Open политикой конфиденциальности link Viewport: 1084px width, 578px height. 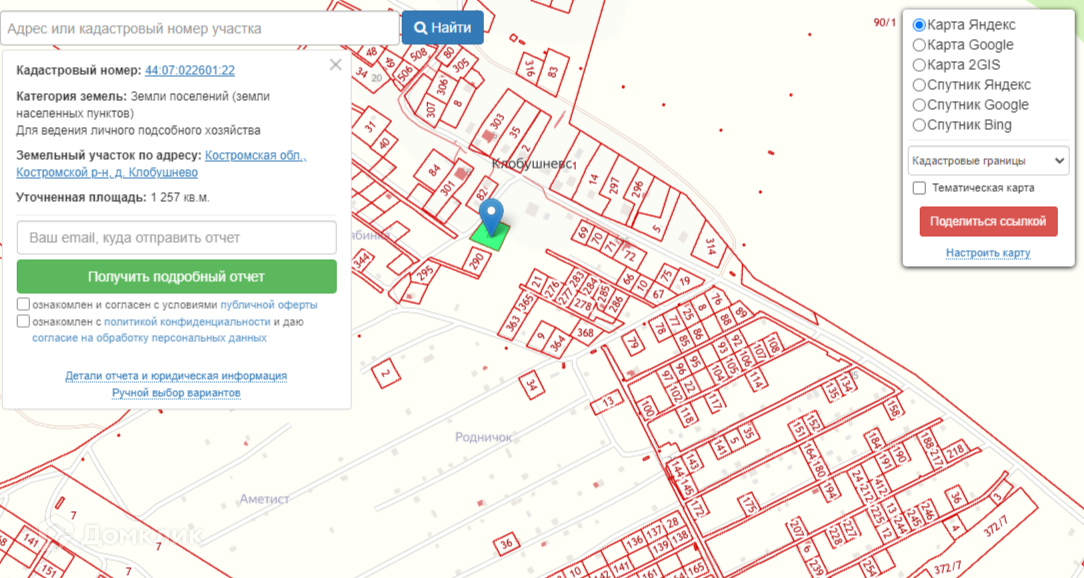[187, 322]
